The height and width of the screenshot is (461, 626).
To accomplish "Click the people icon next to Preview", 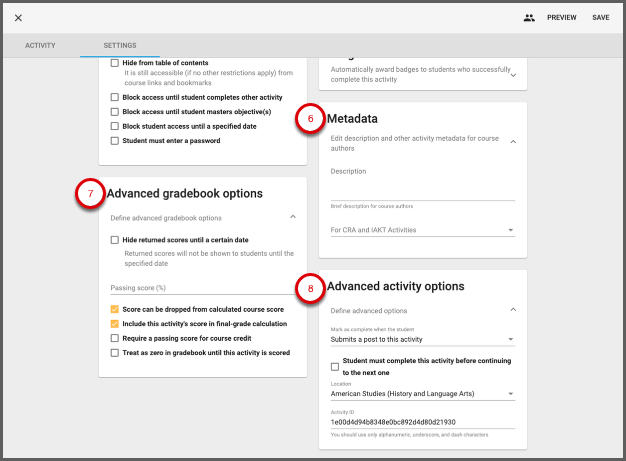I will point(529,18).
